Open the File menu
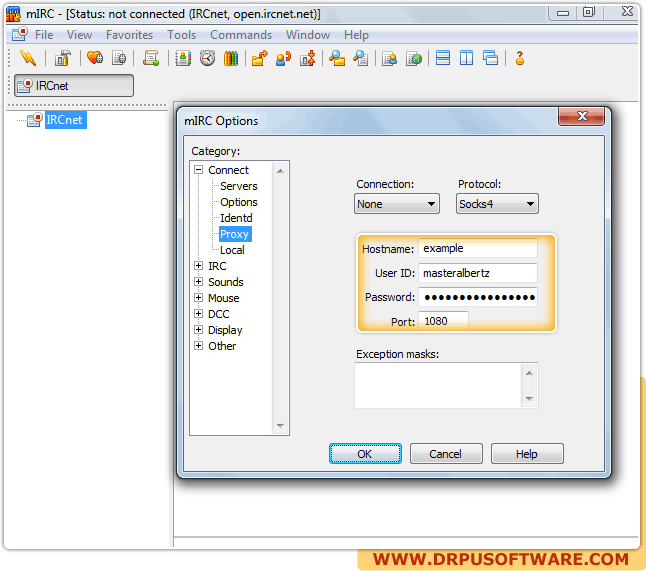The height and width of the screenshot is (571, 646). point(44,35)
